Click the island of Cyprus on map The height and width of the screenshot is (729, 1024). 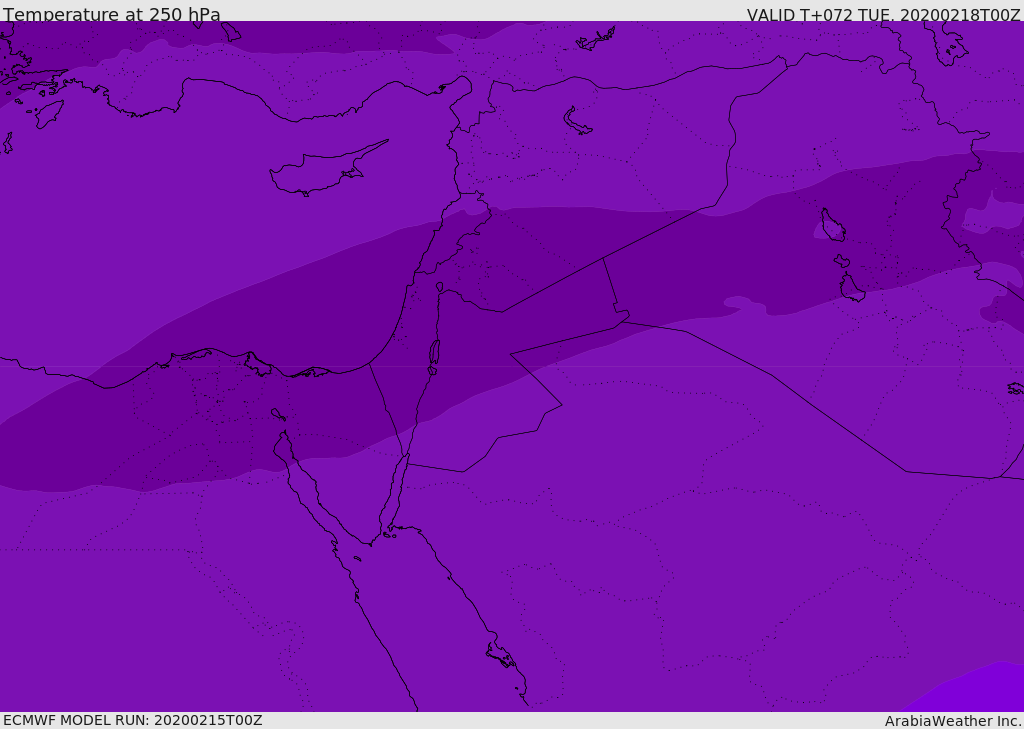327,170
